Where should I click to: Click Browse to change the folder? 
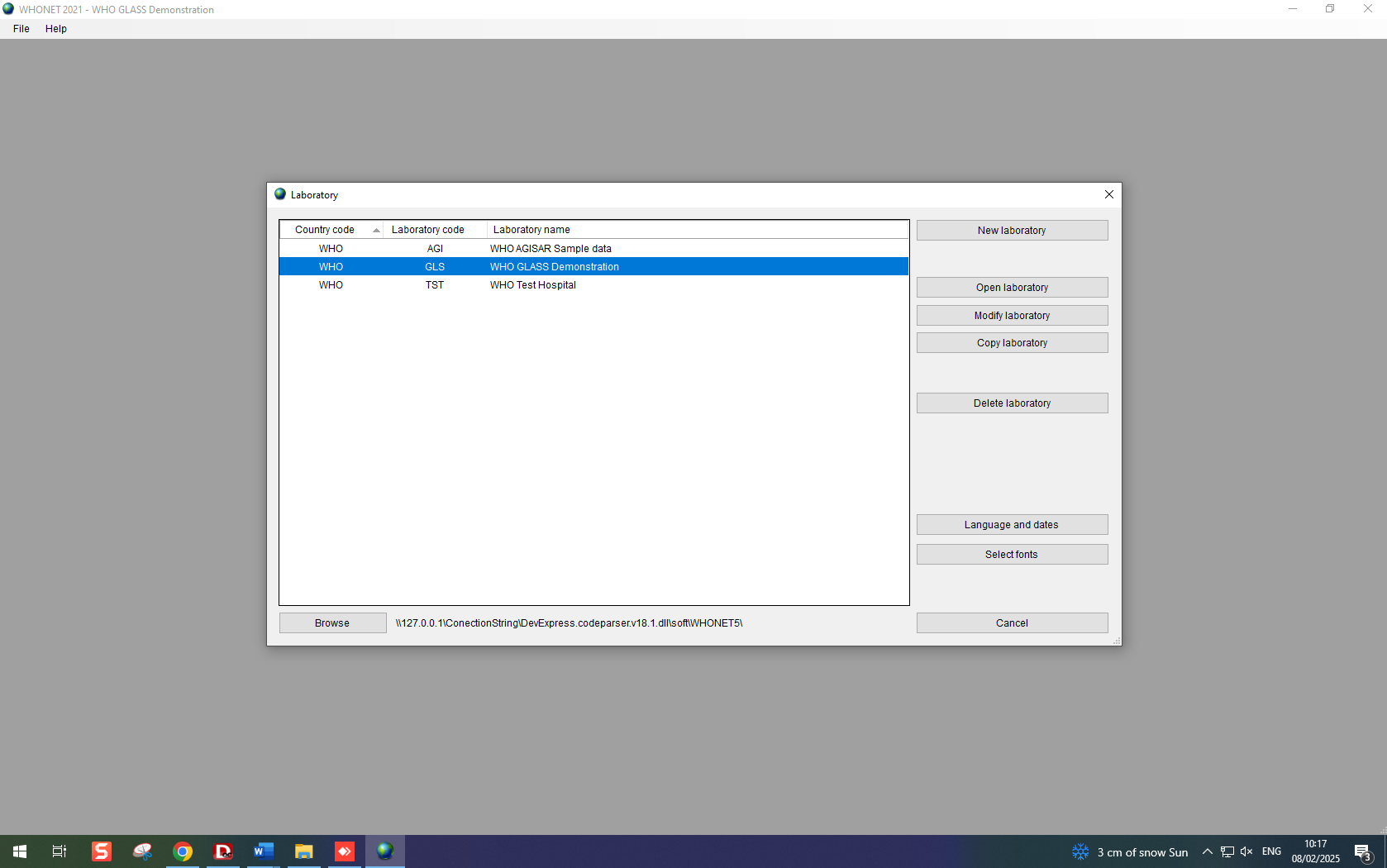click(332, 623)
